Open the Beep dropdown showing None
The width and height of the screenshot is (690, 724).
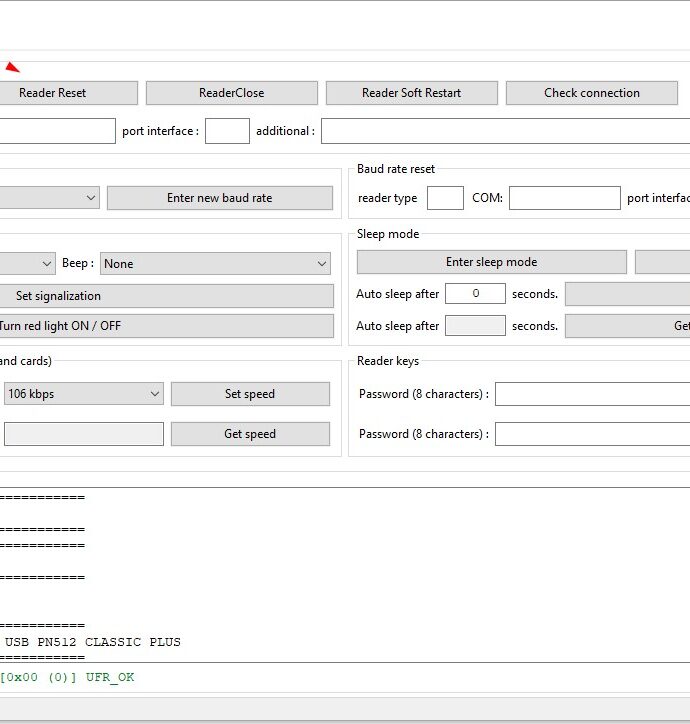point(215,264)
